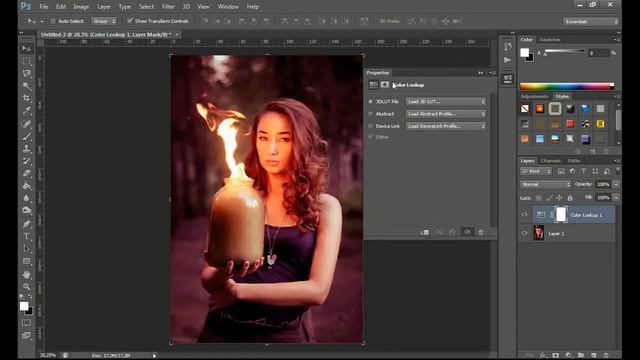
Task: Select the Eyedropper tool
Action: 27,110
